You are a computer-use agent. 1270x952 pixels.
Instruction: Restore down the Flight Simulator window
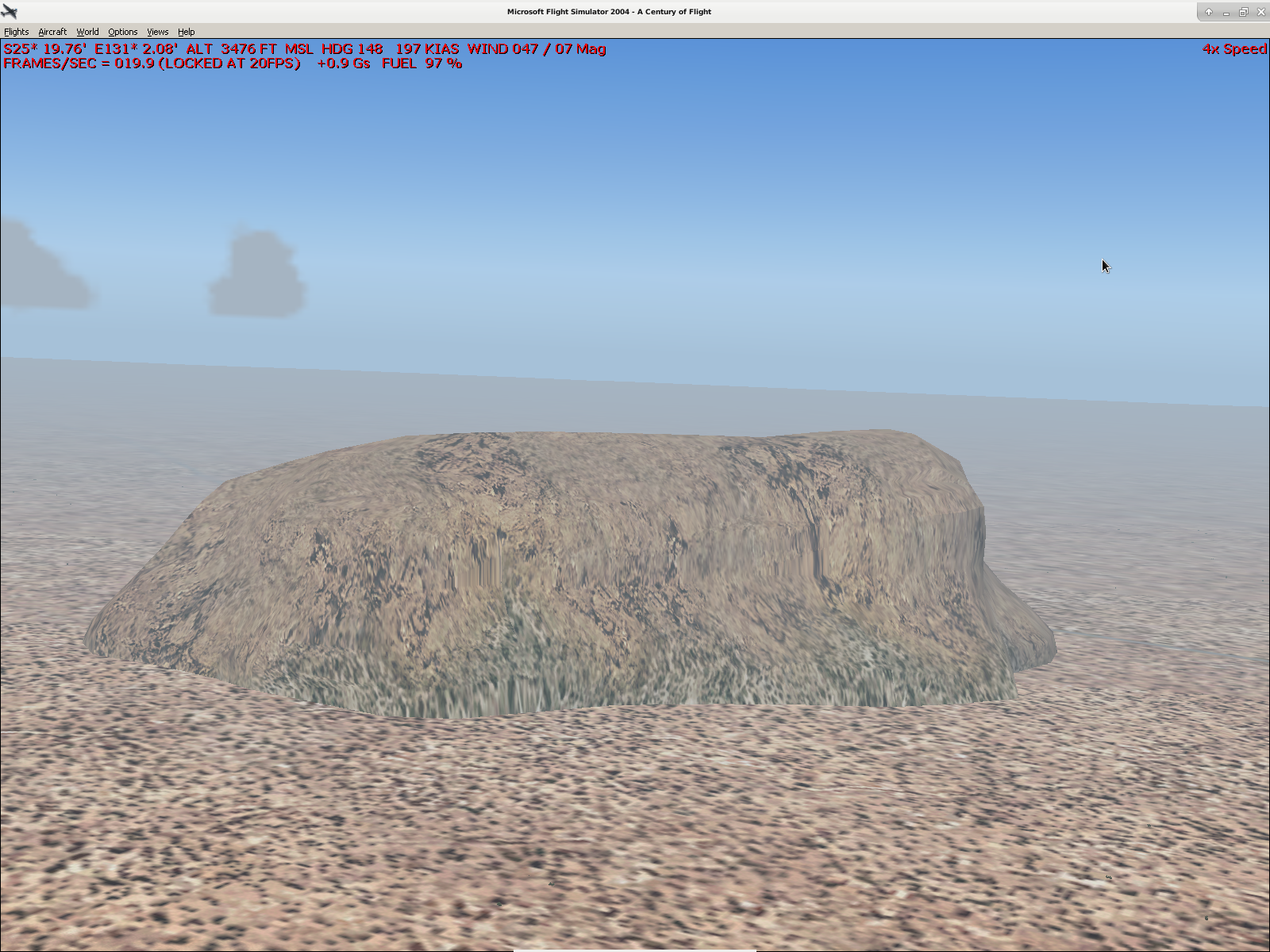pyautogui.click(x=1243, y=12)
